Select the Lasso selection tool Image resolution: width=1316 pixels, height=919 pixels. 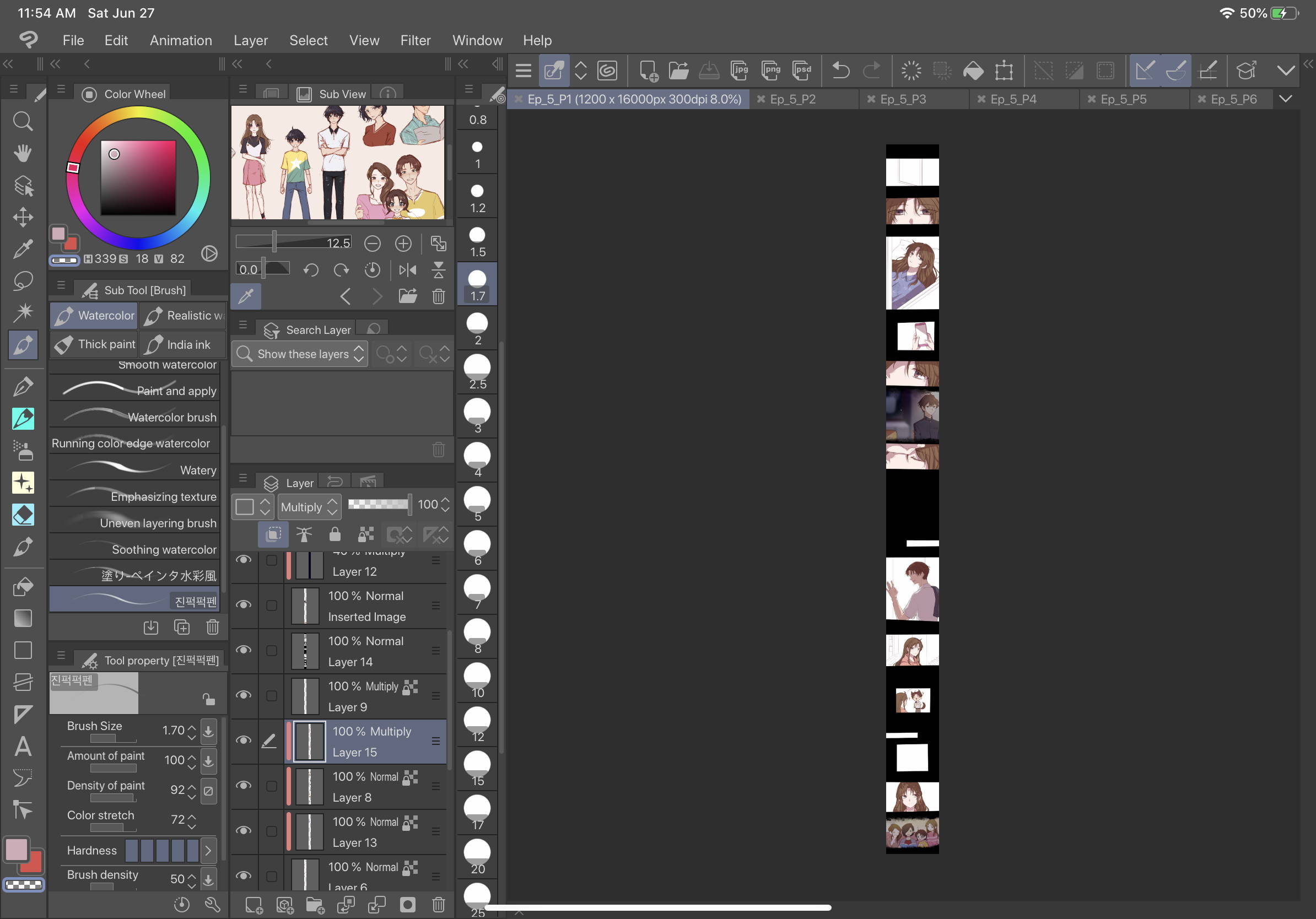pyautogui.click(x=23, y=281)
